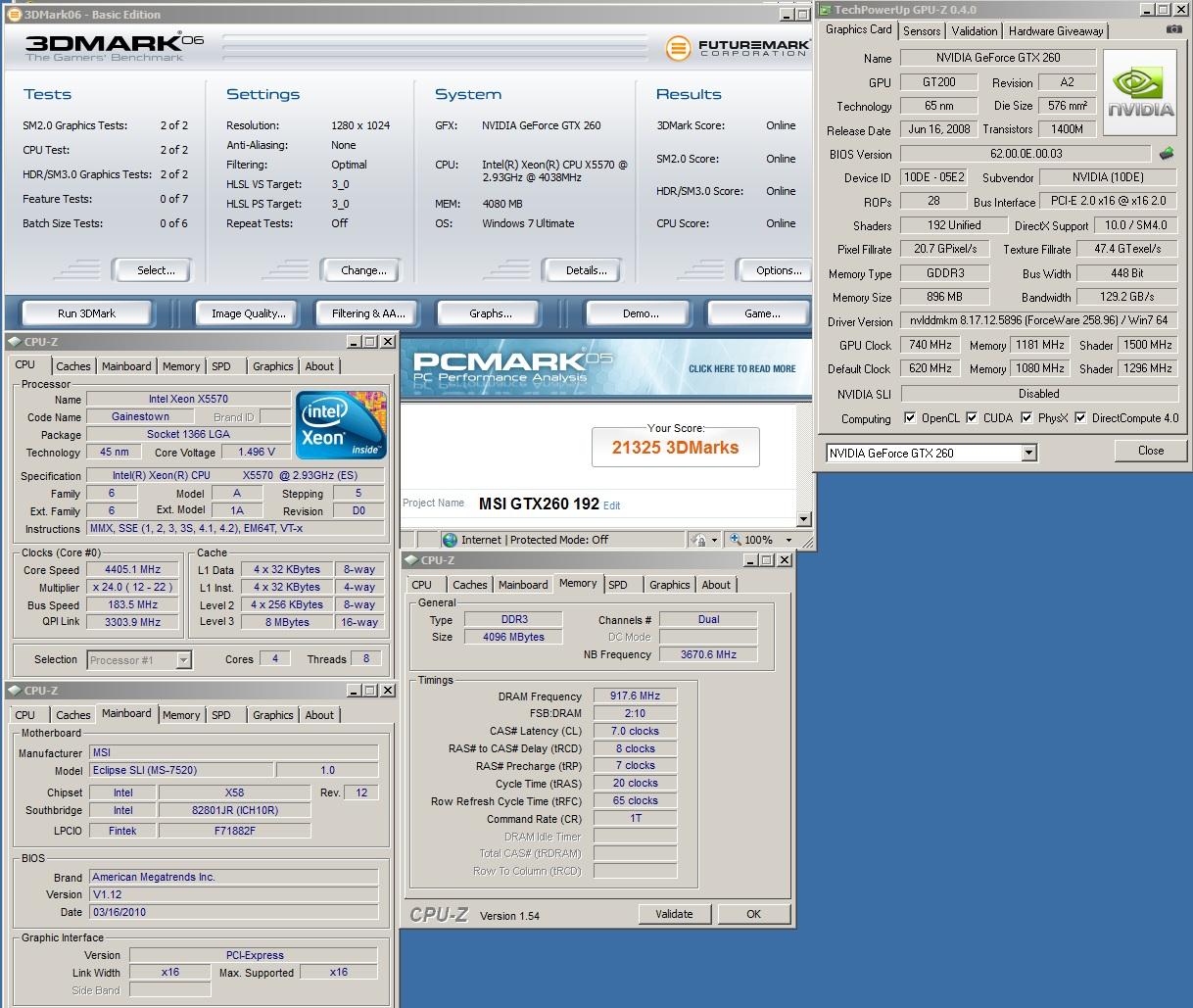Click the "Click here to read more" banner link
1193x1008 pixels.
coord(742,369)
